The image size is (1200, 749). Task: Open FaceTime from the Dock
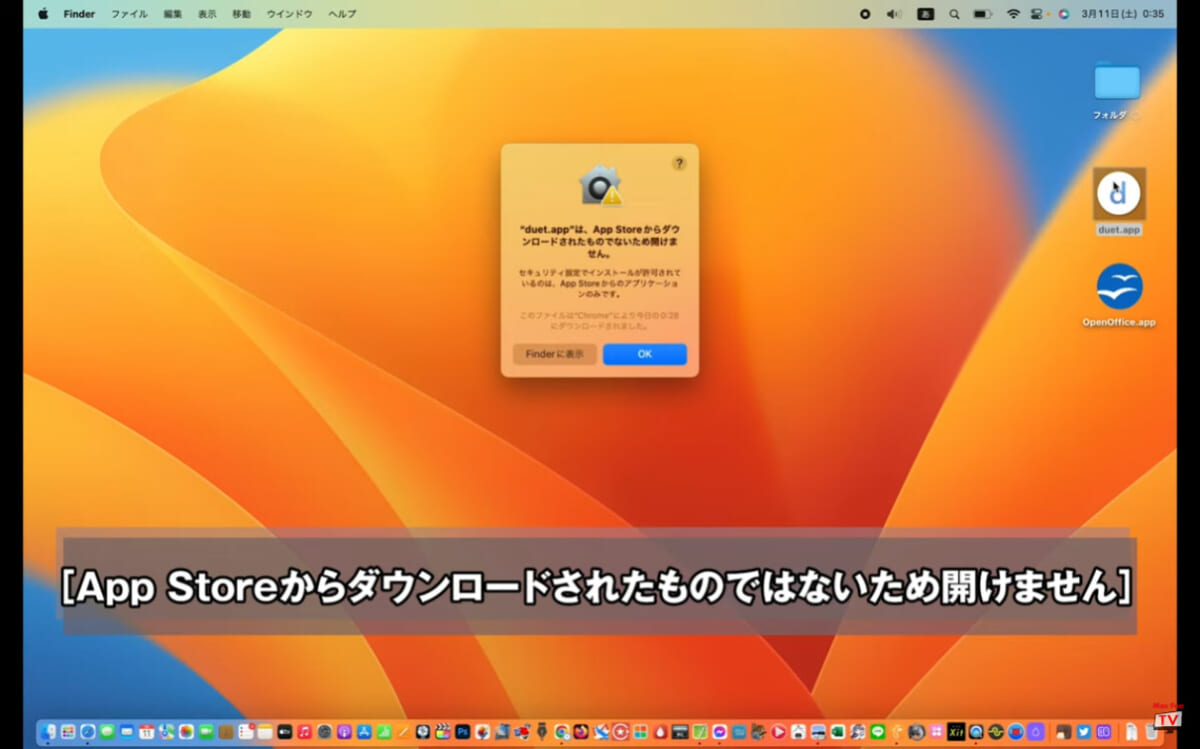click(x=206, y=732)
